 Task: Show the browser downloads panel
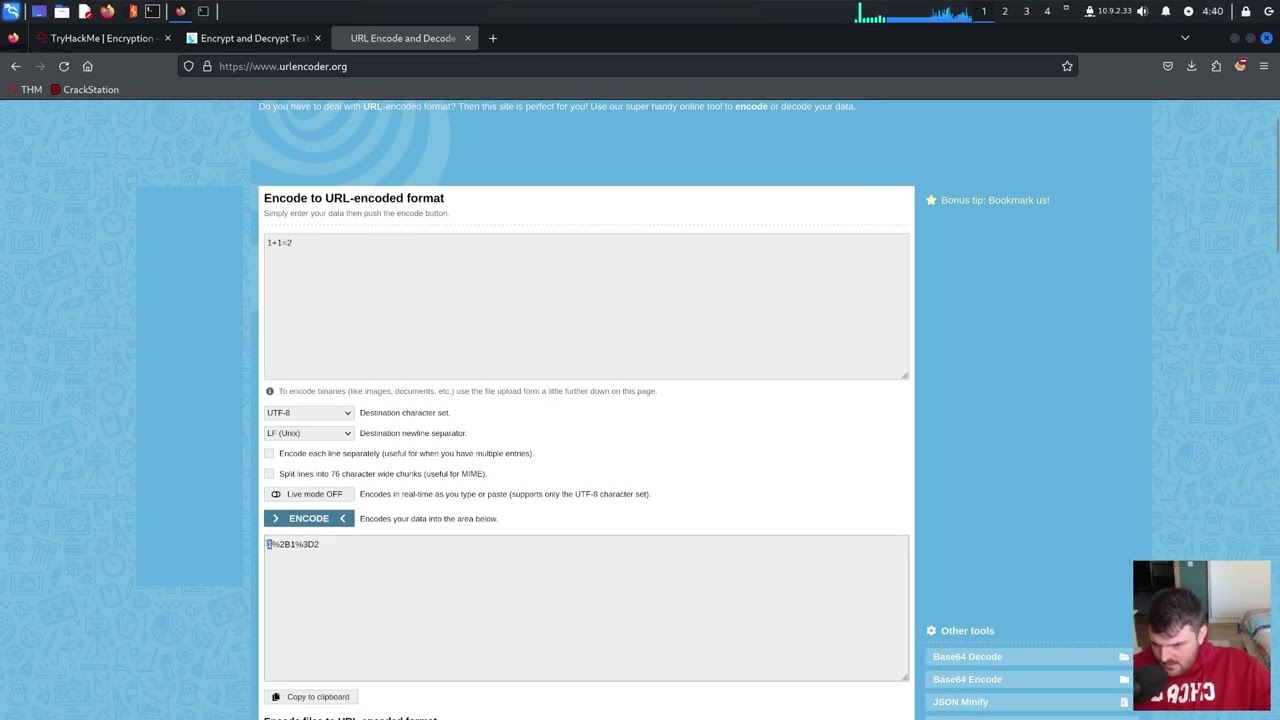1192,66
